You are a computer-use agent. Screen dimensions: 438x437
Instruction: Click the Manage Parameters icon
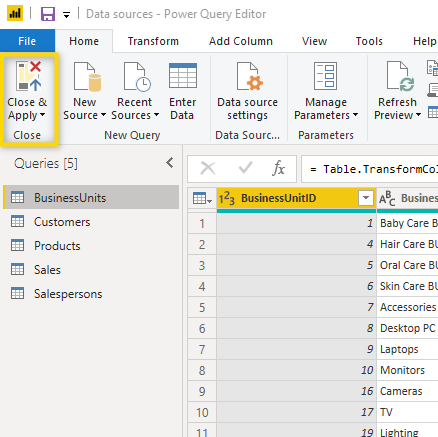click(x=325, y=76)
